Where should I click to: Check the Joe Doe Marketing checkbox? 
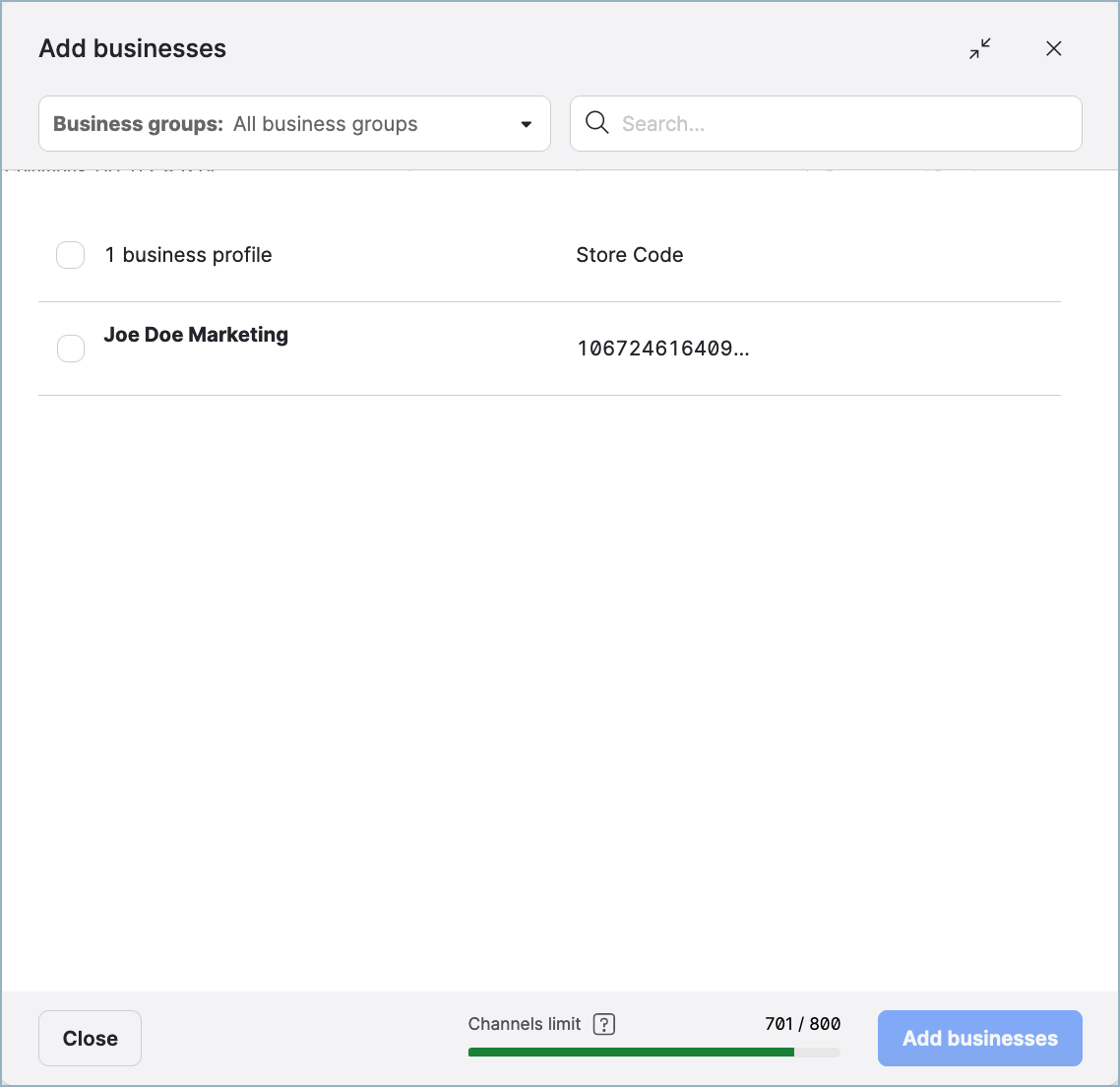pyautogui.click(x=71, y=349)
